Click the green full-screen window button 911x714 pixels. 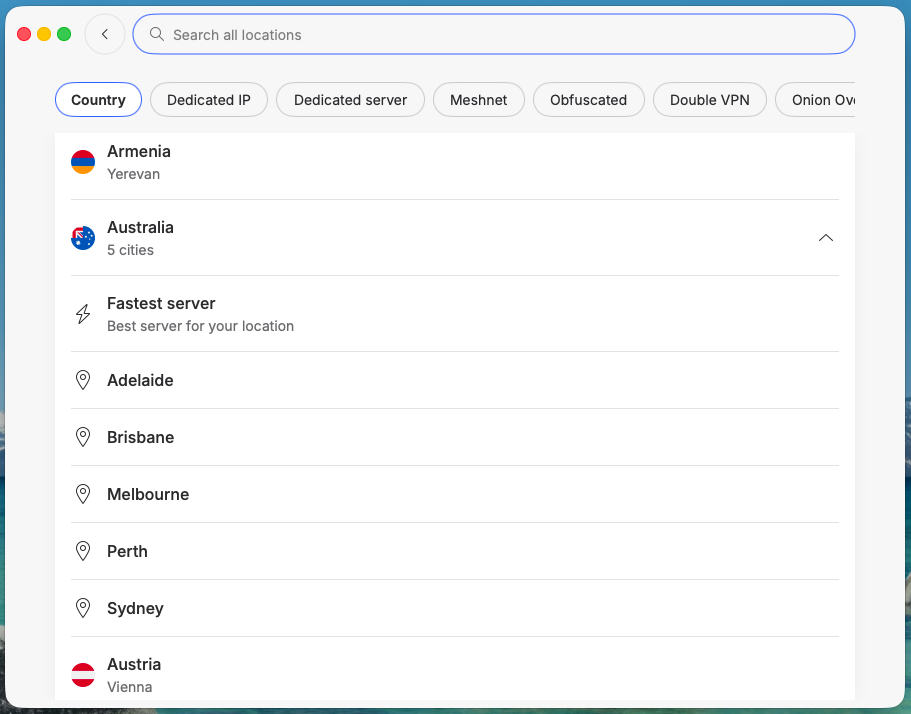point(64,34)
